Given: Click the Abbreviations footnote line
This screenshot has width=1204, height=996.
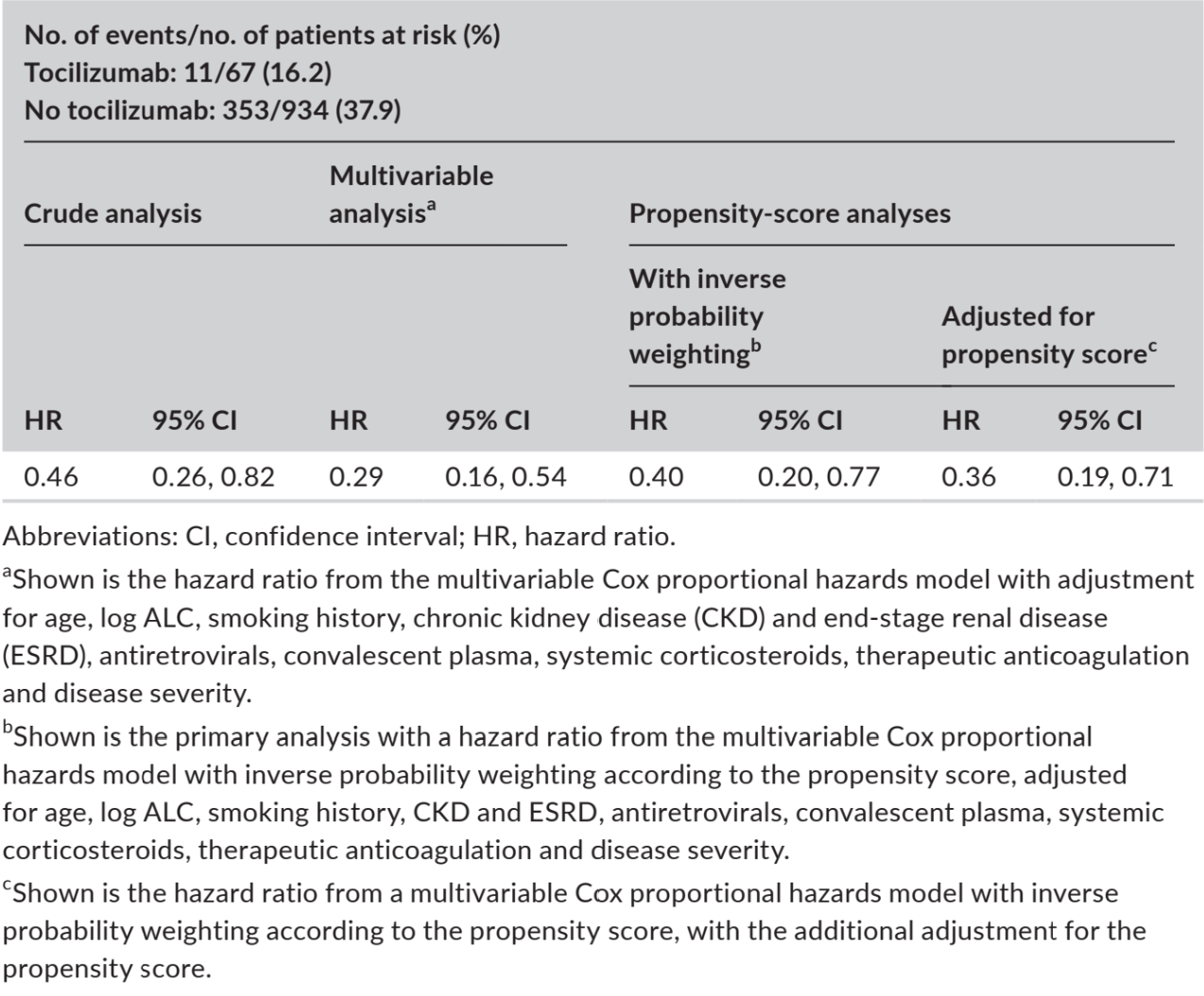Looking at the screenshot, I should coord(339,537).
